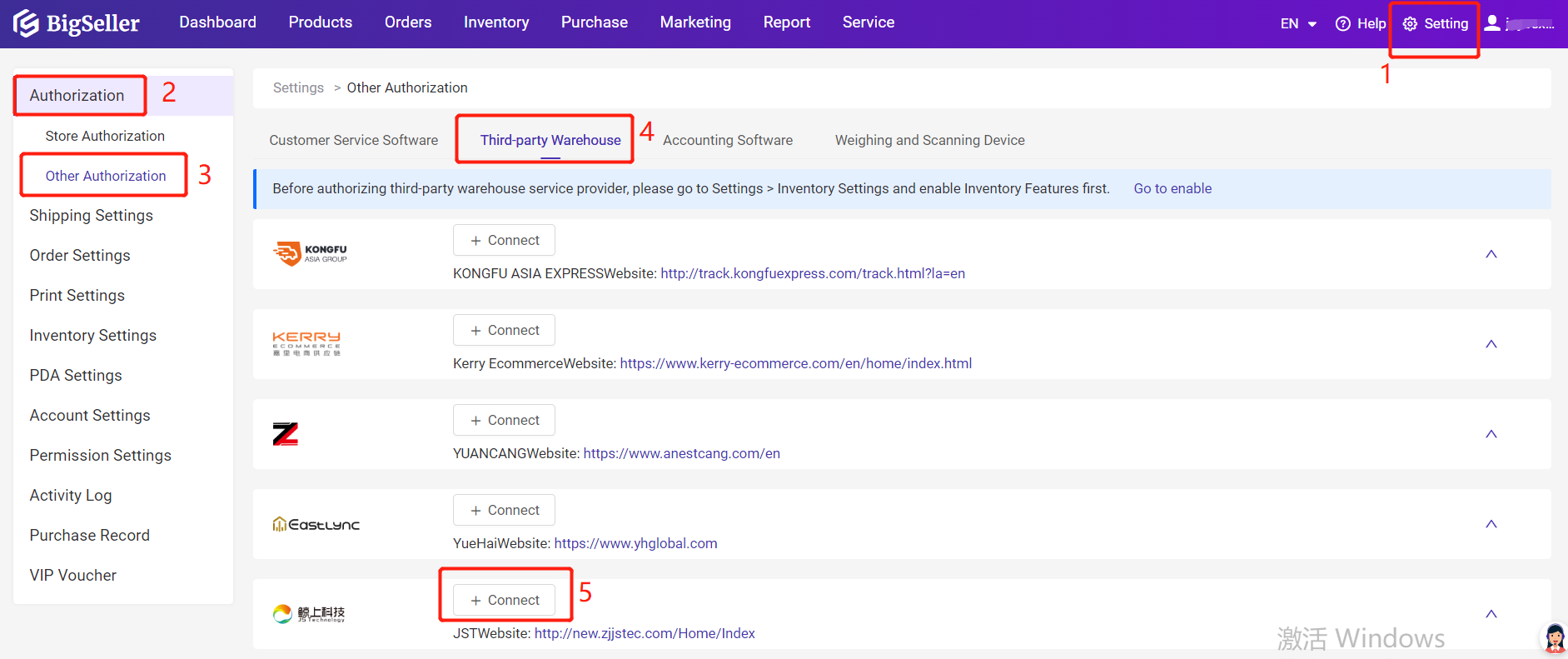Switch to Accounting Software tab
This screenshot has height=659, width=1568.
click(728, 140)
